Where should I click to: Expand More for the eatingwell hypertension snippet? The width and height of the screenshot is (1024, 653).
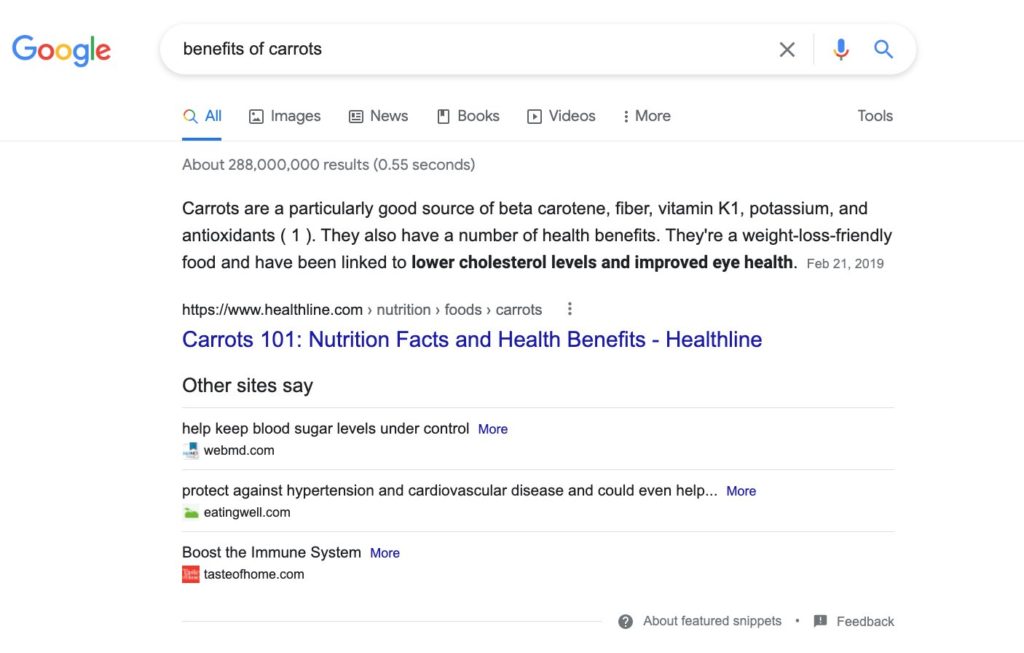(x=741, y=491)
